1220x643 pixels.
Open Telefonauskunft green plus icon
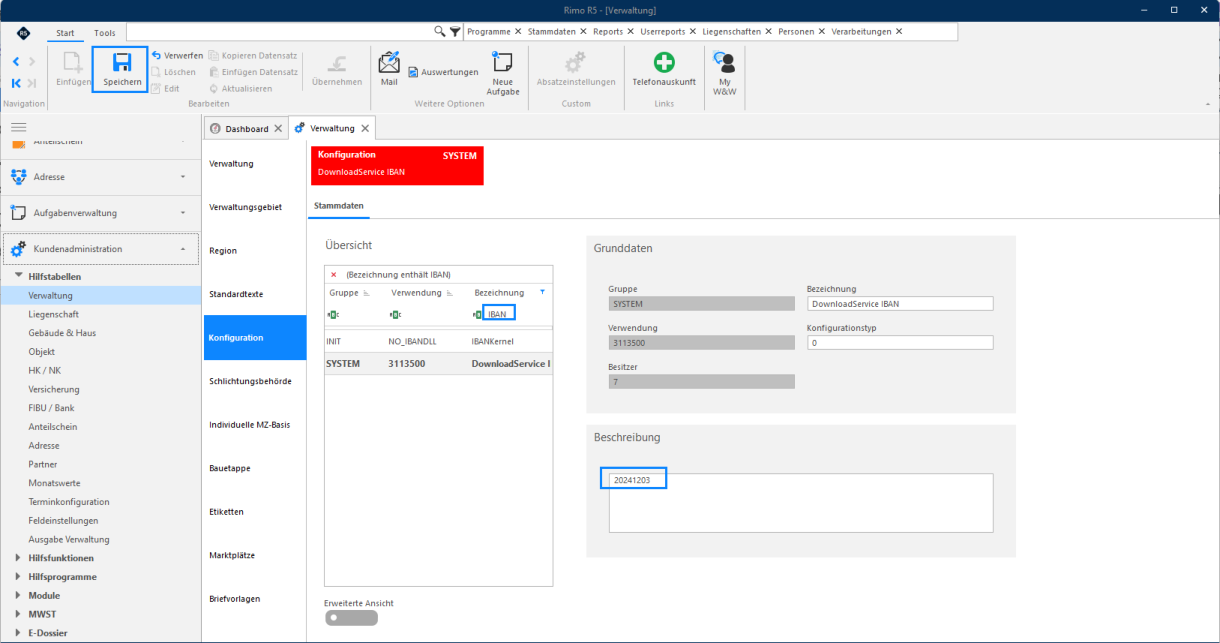click(664, 69)
